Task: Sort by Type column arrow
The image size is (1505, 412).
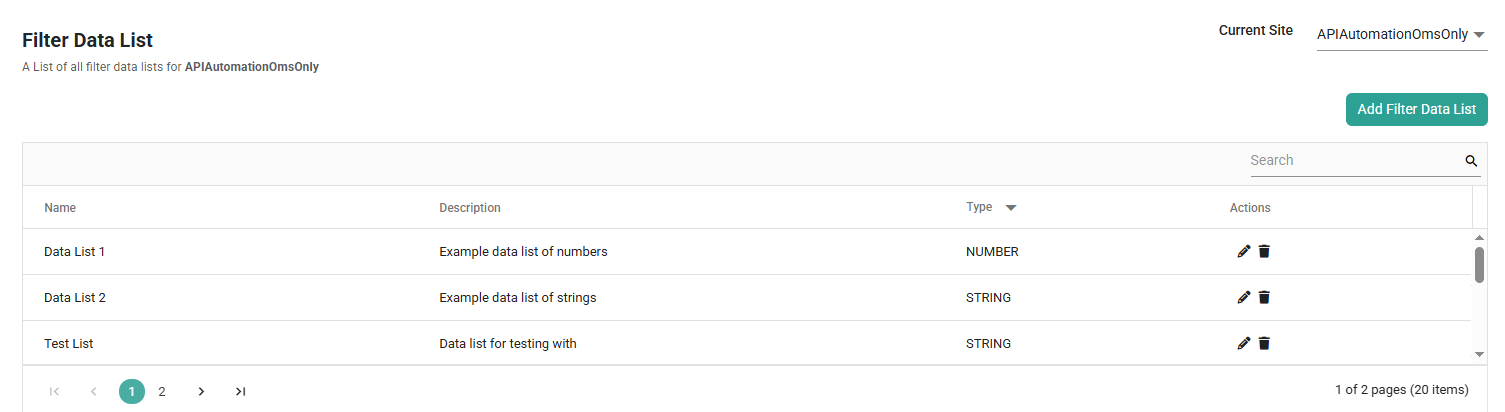Action: [x=1010, y=208]
